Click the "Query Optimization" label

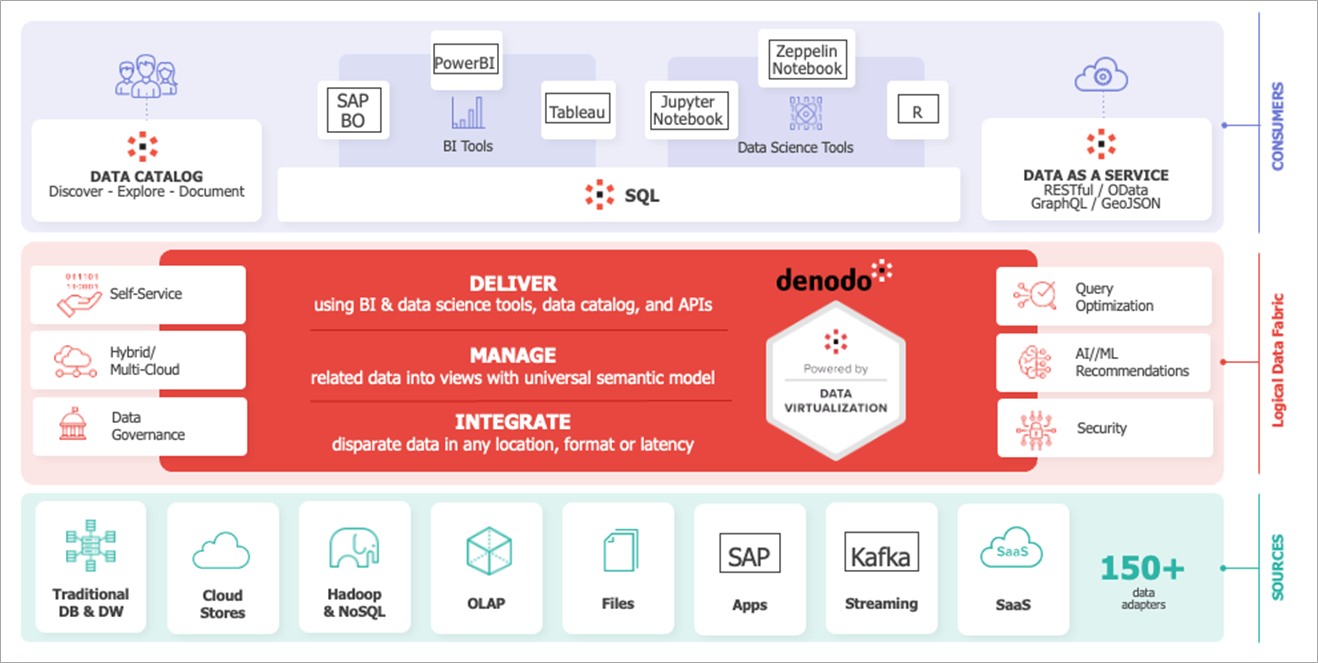(1115, 297)
